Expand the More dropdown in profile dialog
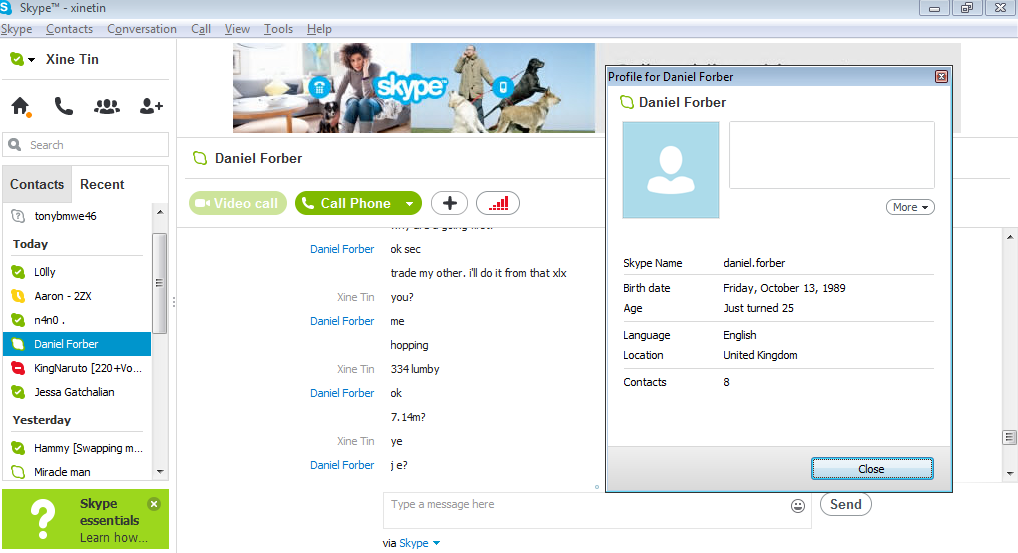 (x=910, y=207)
